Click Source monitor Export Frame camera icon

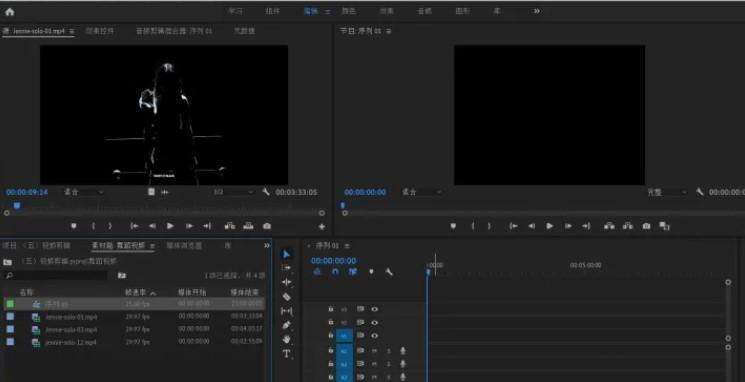(267, 226)
